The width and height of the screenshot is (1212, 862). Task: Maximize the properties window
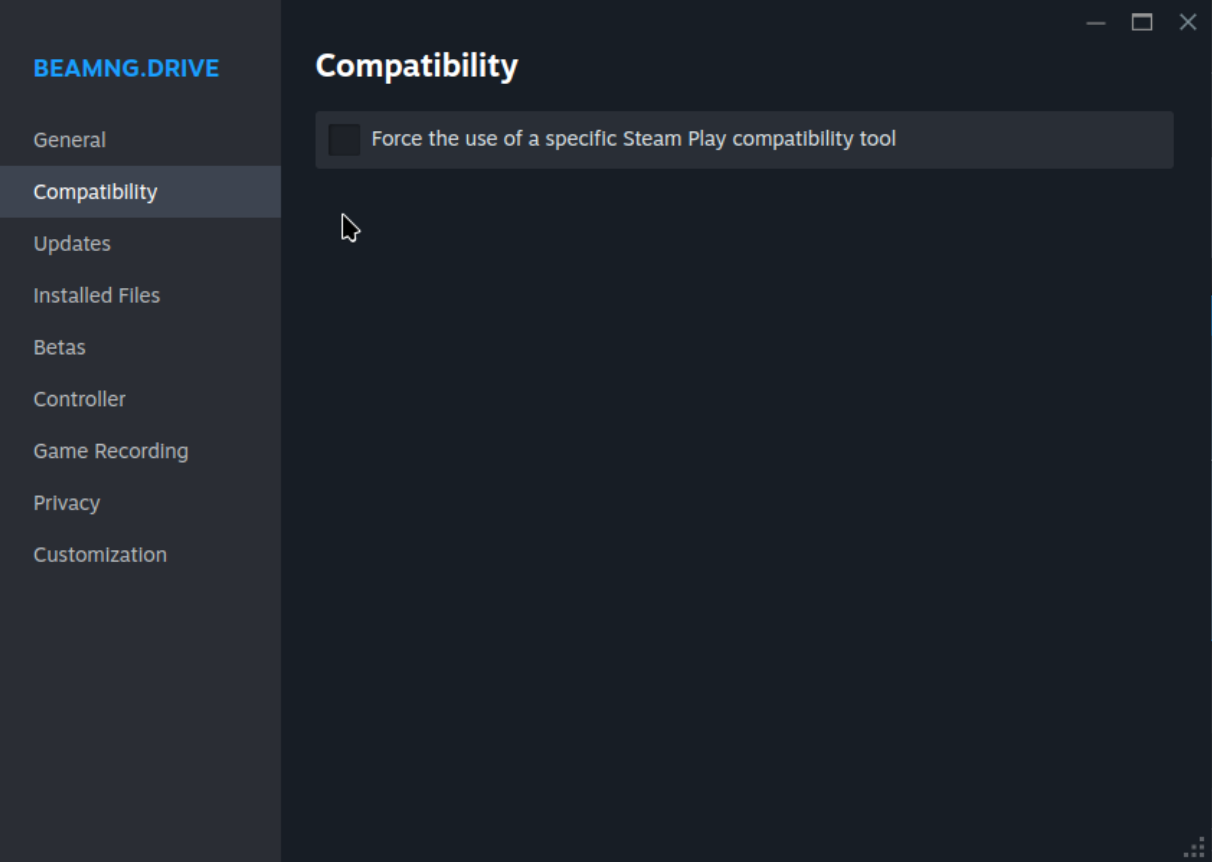1142,23
